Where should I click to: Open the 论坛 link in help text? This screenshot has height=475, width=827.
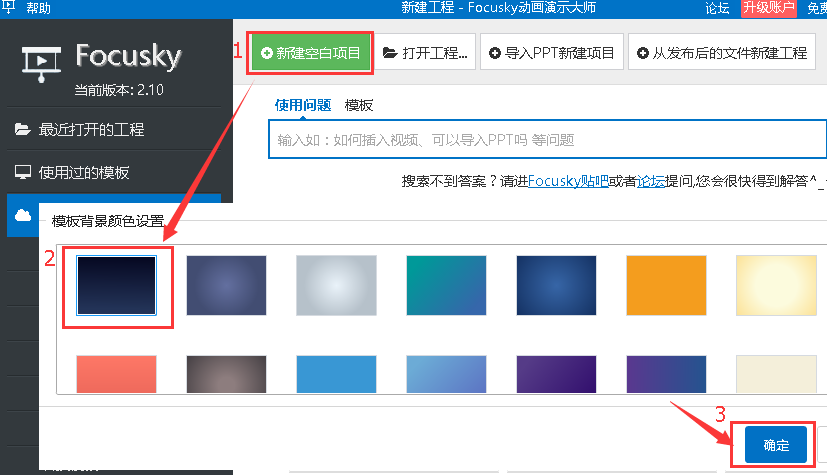(x=651, y=181)
